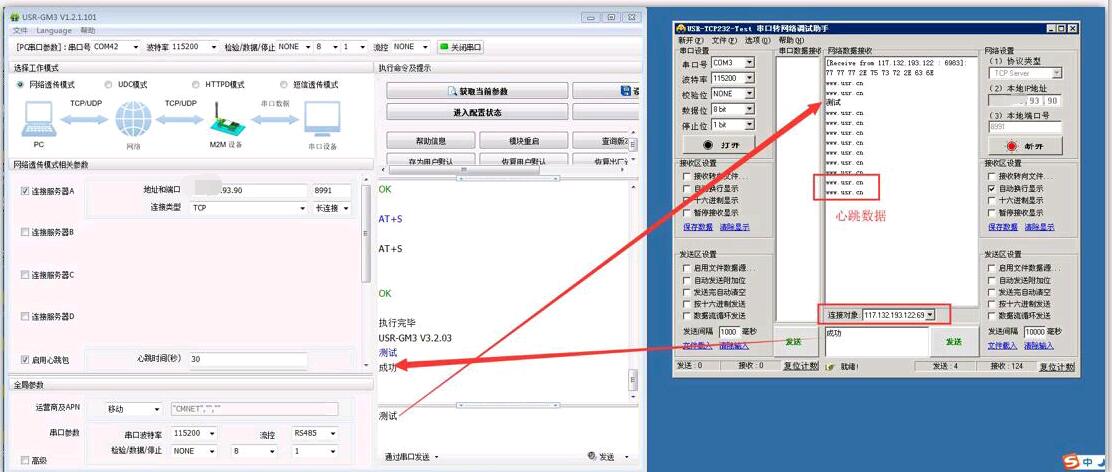Click the red 断开 disconnect button

[x=1024, y=146]
